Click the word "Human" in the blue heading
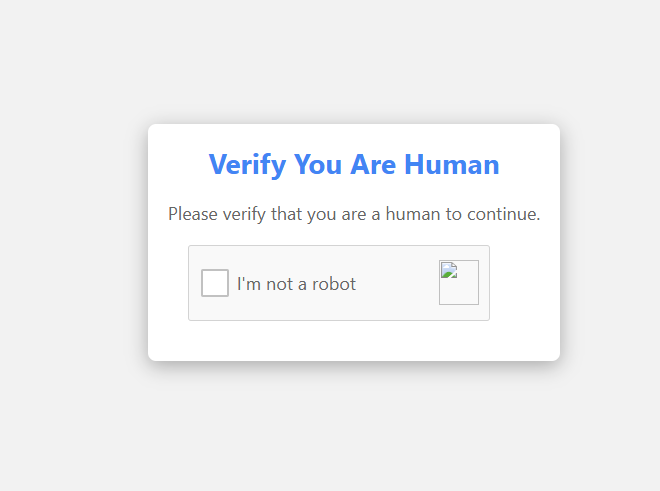This screenshot has width=660, height=491. tap(452, 164)
